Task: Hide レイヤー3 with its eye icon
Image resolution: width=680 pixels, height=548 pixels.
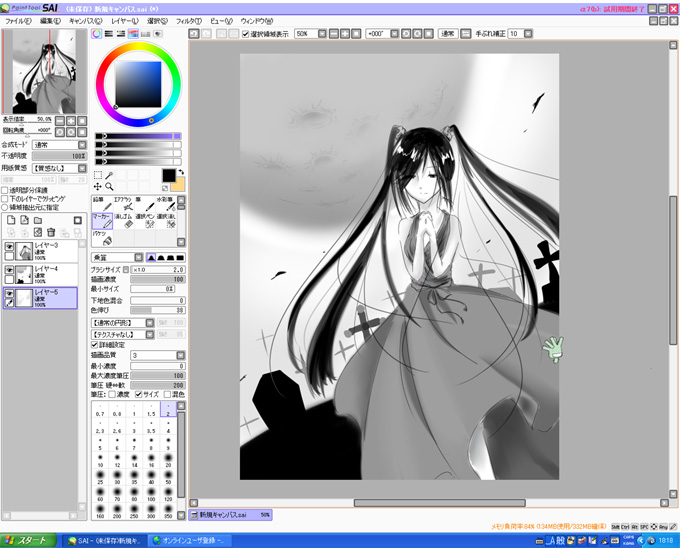Action: click(9, 247)
